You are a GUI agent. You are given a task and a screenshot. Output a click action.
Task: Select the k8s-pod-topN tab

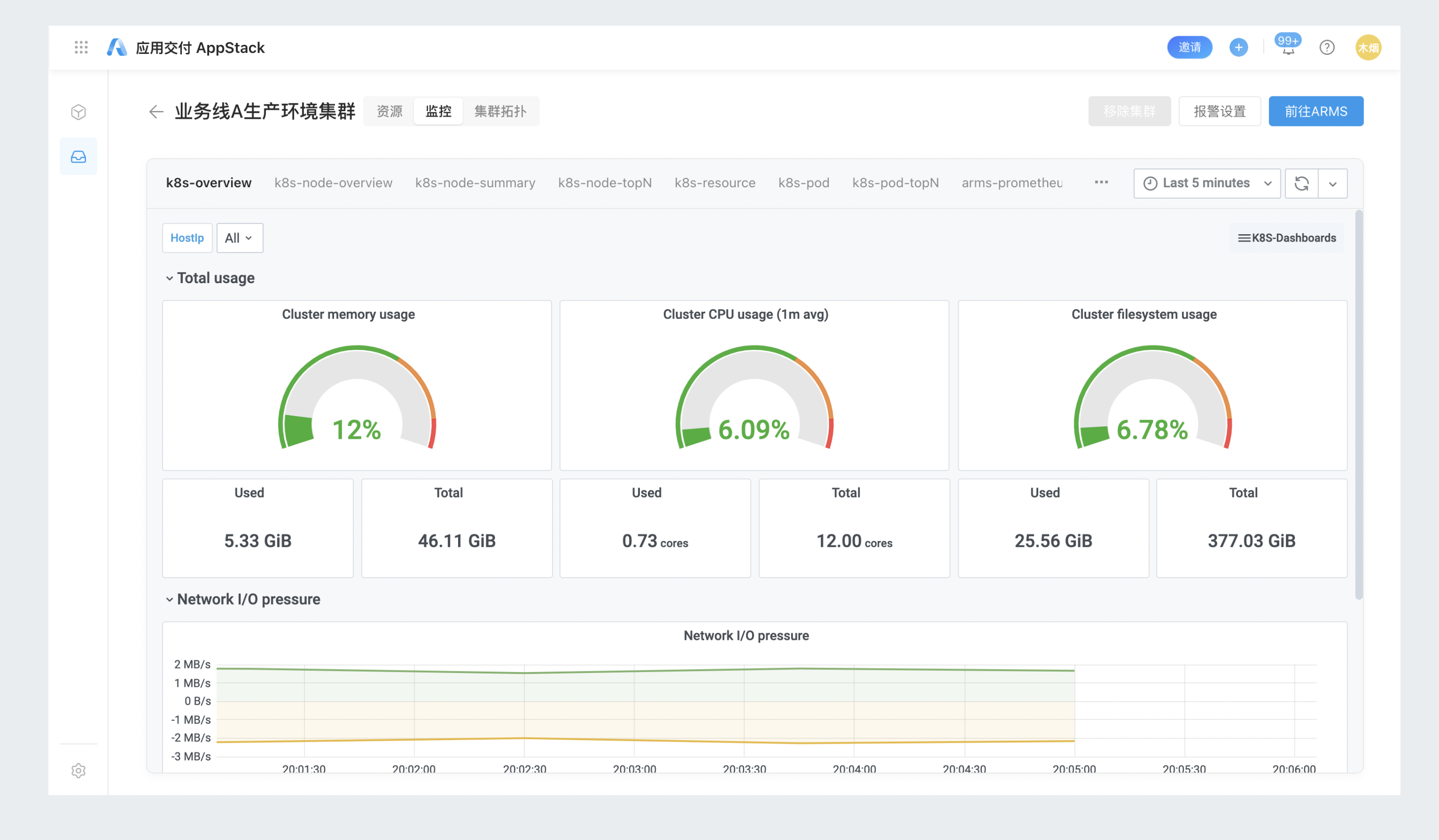895,183
